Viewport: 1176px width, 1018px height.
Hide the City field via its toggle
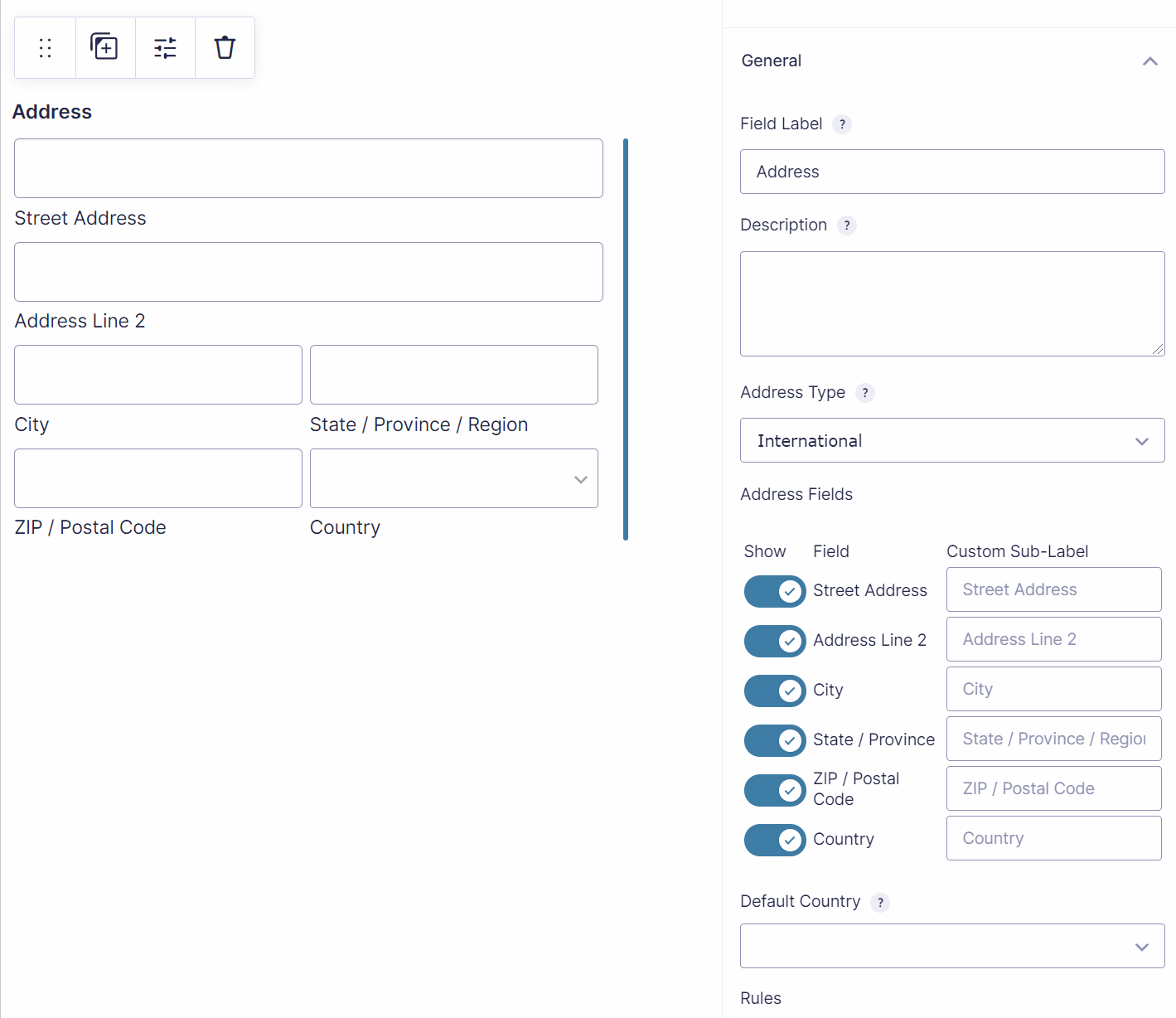tap(774, 691)
